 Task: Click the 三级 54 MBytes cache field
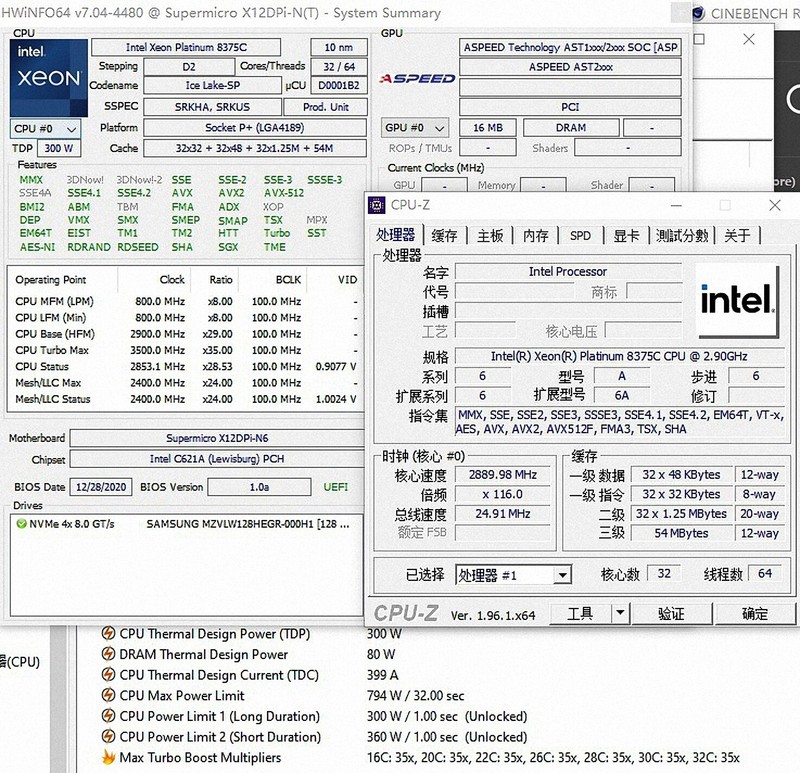click(682, 533)
